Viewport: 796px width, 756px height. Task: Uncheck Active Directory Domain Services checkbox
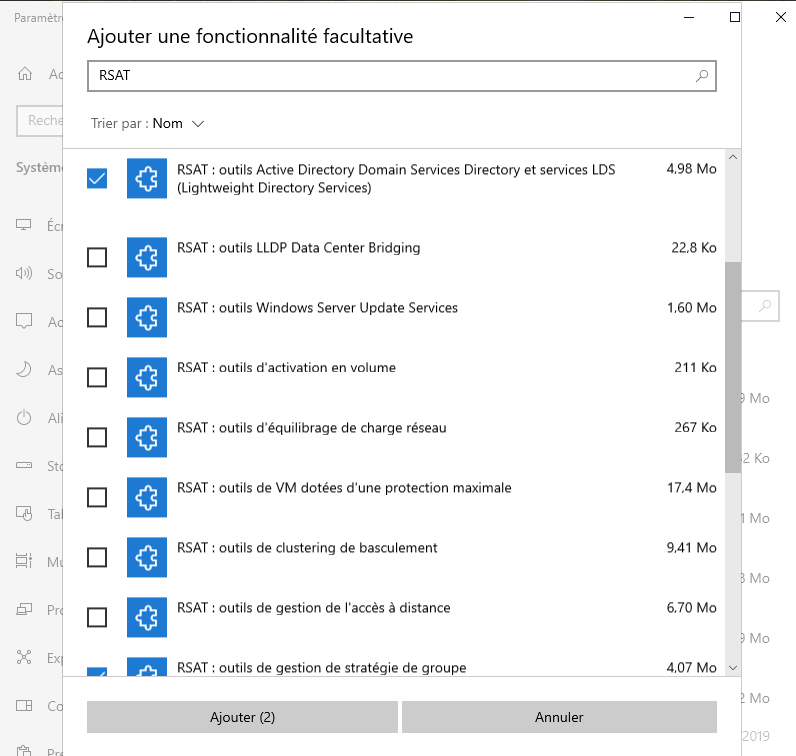(97, 178)
